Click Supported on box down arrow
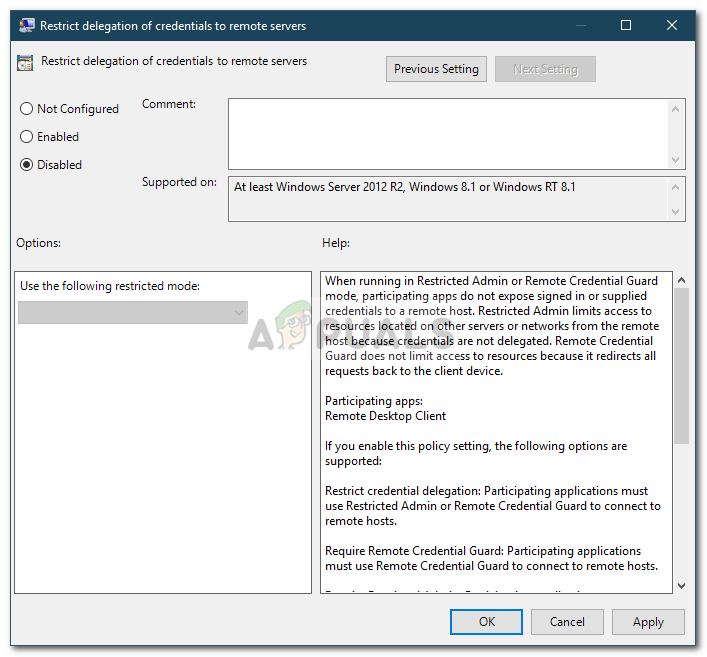Image resolution: width=707 pixels, height=657 pixels. pos(675,211)
